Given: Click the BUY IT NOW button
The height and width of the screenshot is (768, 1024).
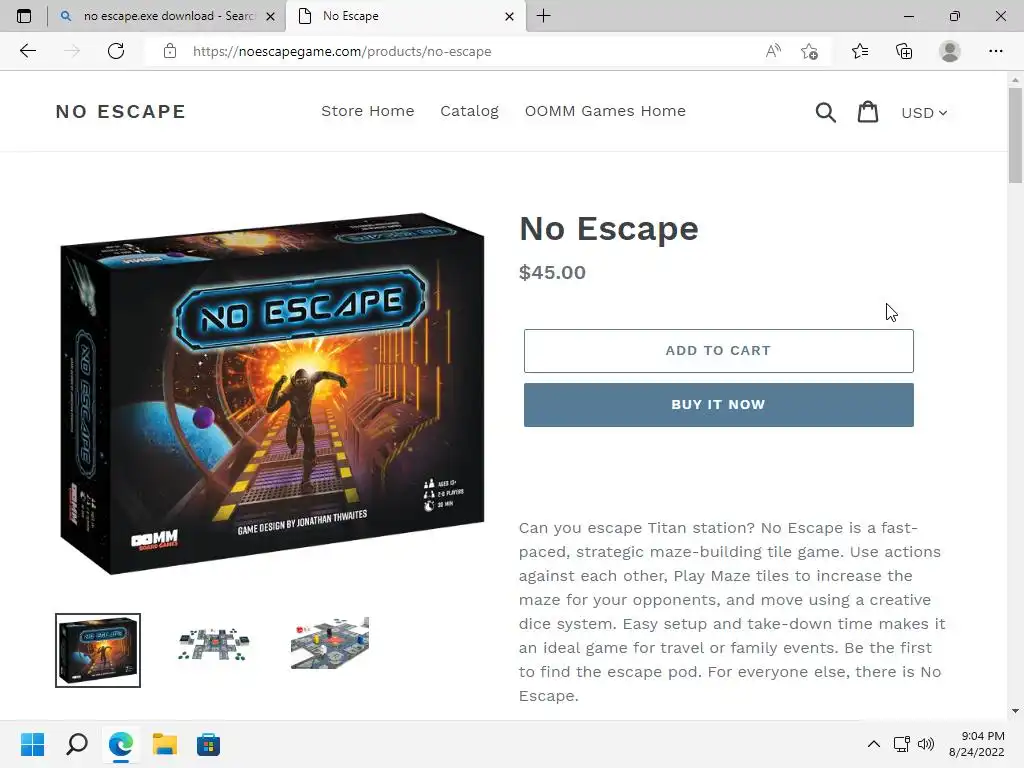Looking at the screenshot, I should pos(718,405).
